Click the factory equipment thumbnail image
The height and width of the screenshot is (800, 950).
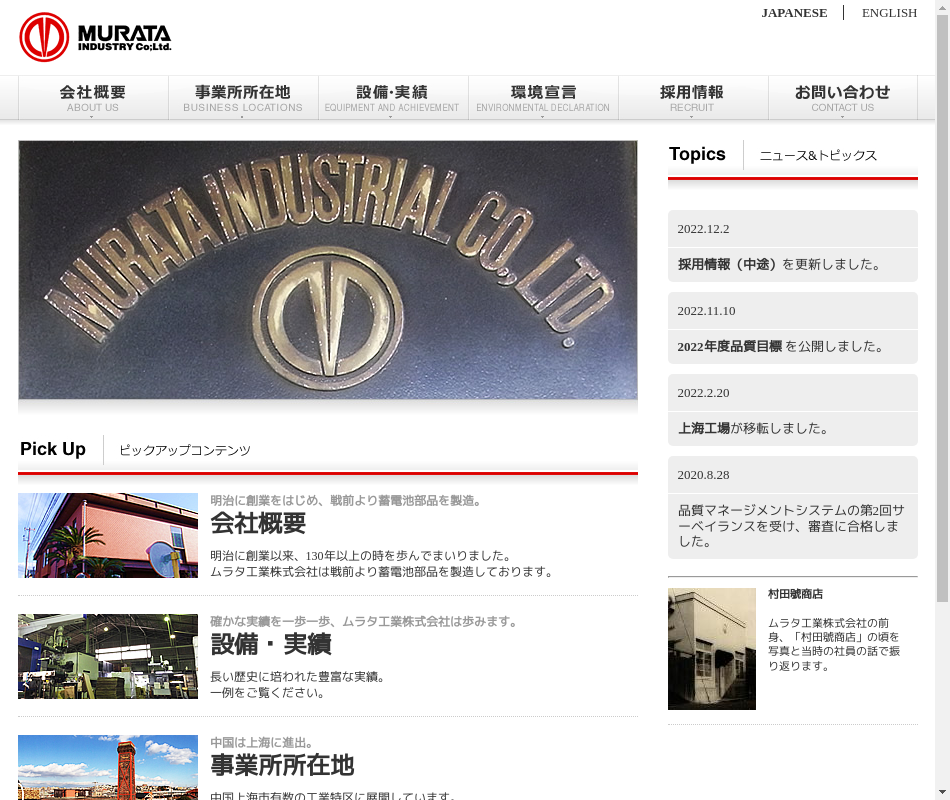(108, 656)
